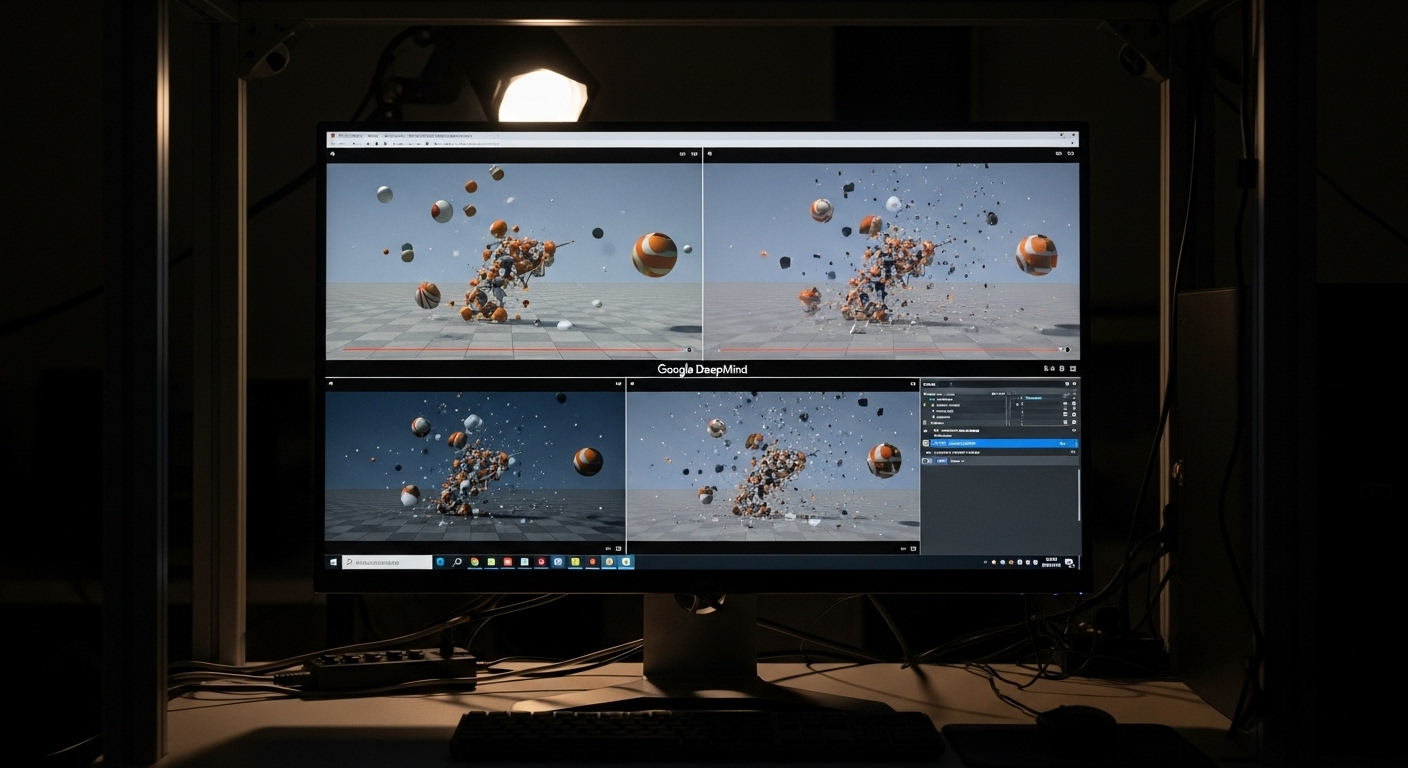Viewport: 1408px width, 768px height.
Task: Click the maximize icon of the upper-left simulation viewport
Action: pyautogui.click(x=695, y=154)
